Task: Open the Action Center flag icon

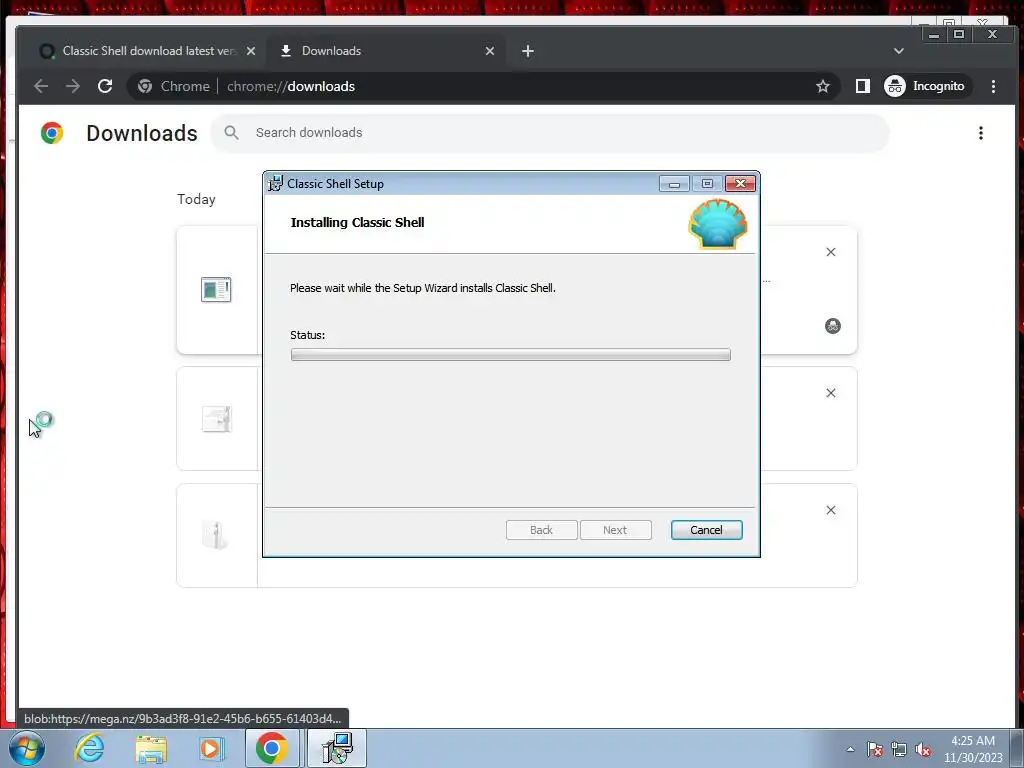Action: pos(875,749)
